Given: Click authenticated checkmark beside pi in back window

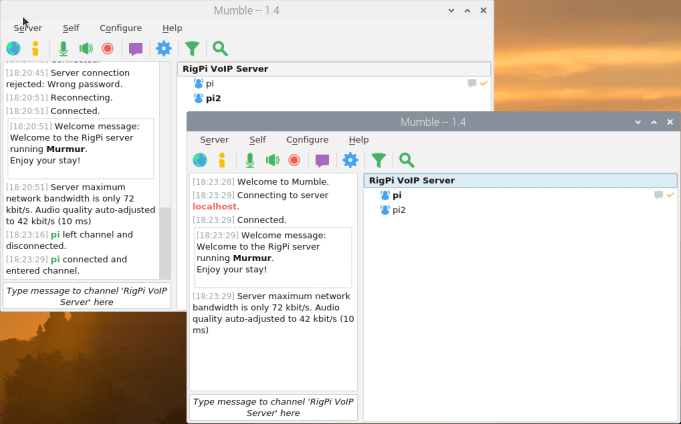Looking at the screenshot, I should [484, 83].
